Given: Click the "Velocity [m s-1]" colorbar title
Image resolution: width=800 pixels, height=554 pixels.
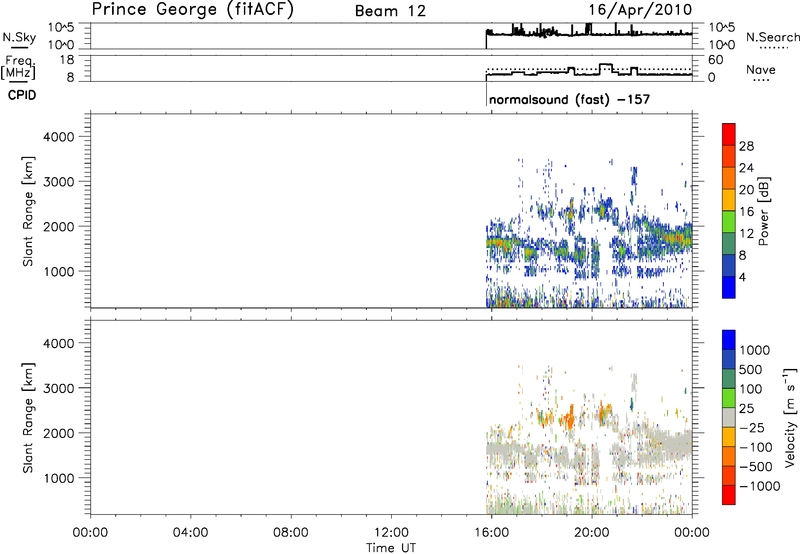Looking at the screenshot, I should click(790, 417).
